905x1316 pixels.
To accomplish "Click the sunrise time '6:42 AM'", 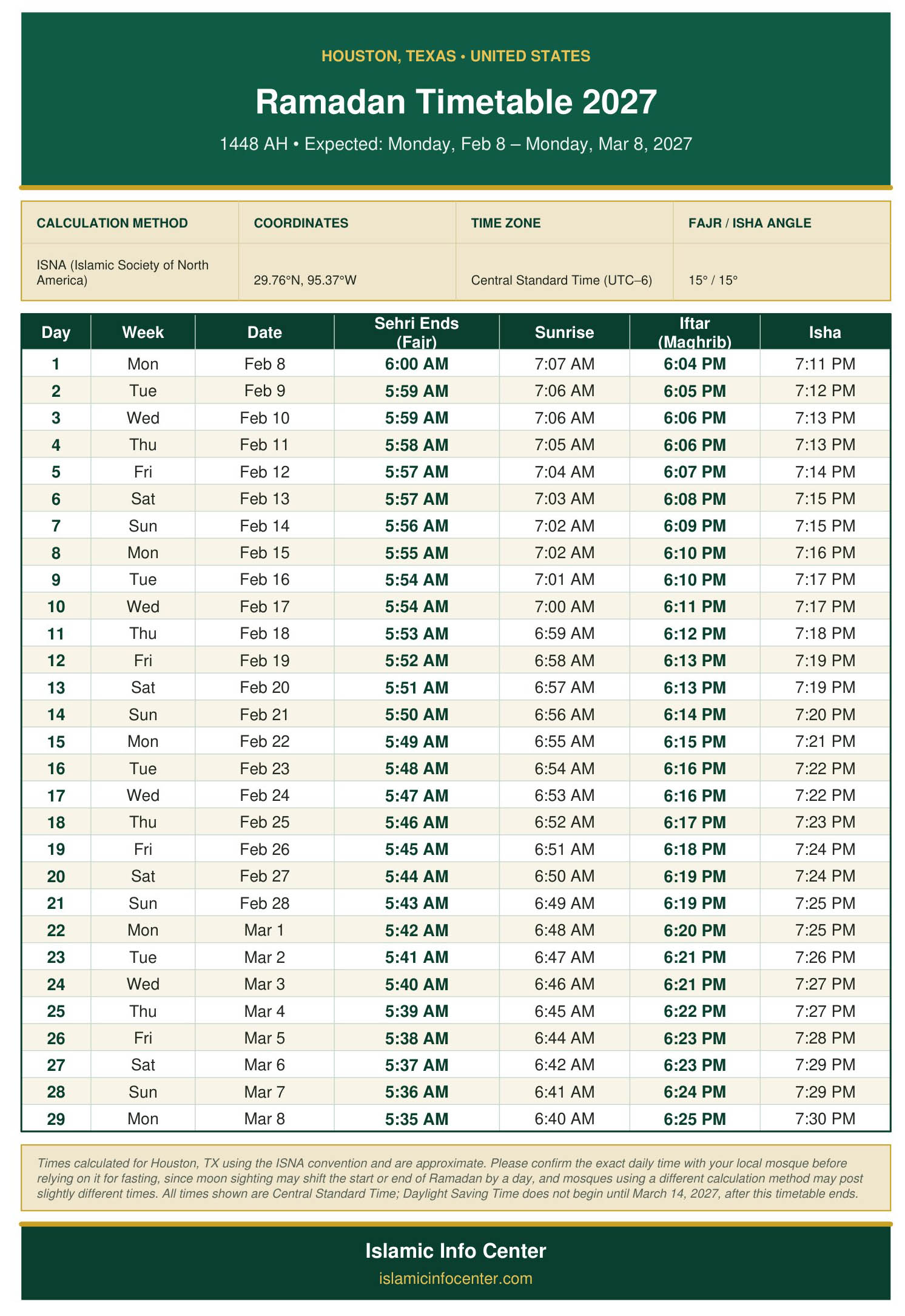I will click(x=564, y=1064).
